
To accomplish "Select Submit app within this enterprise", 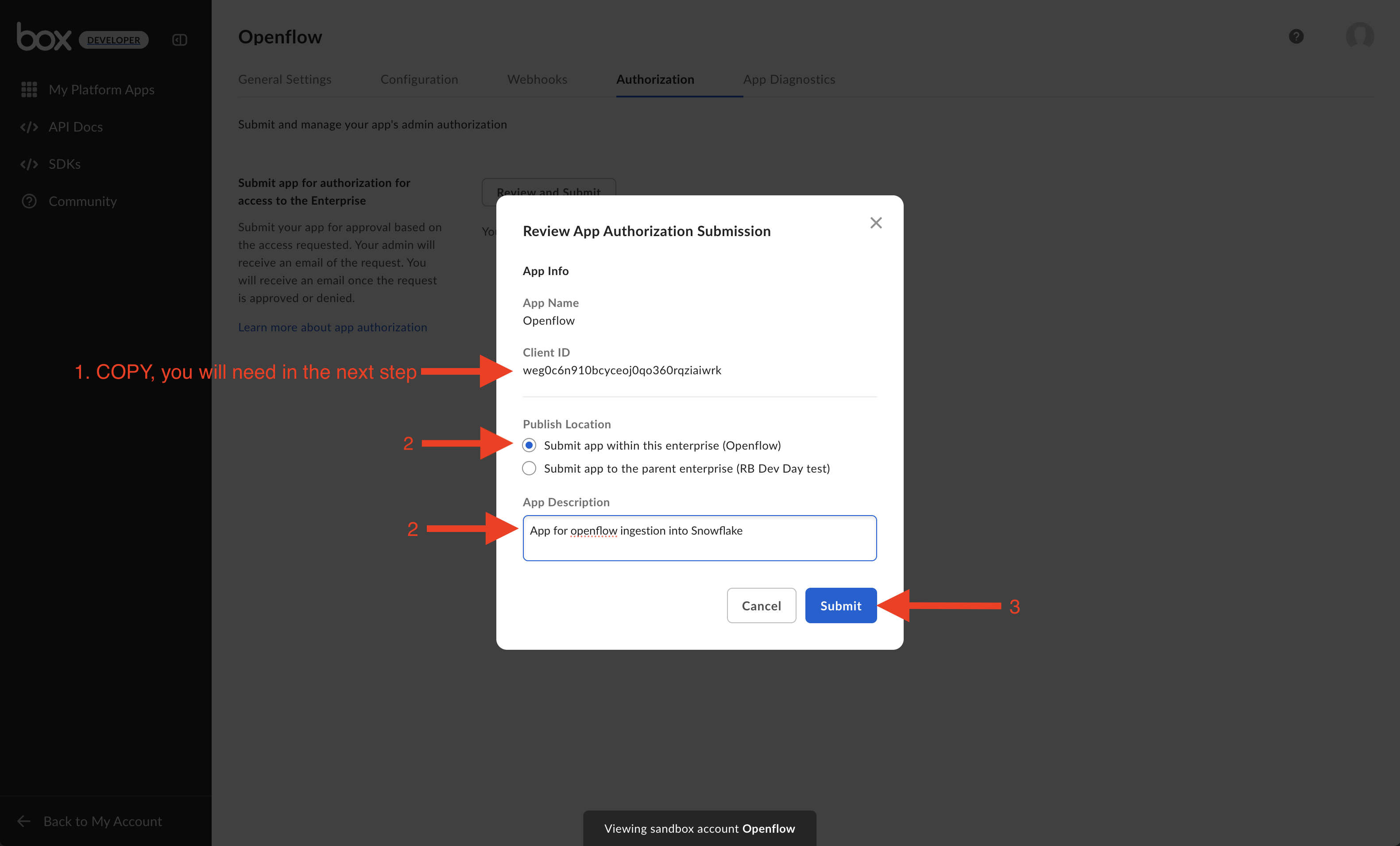I will click(529, 445).
